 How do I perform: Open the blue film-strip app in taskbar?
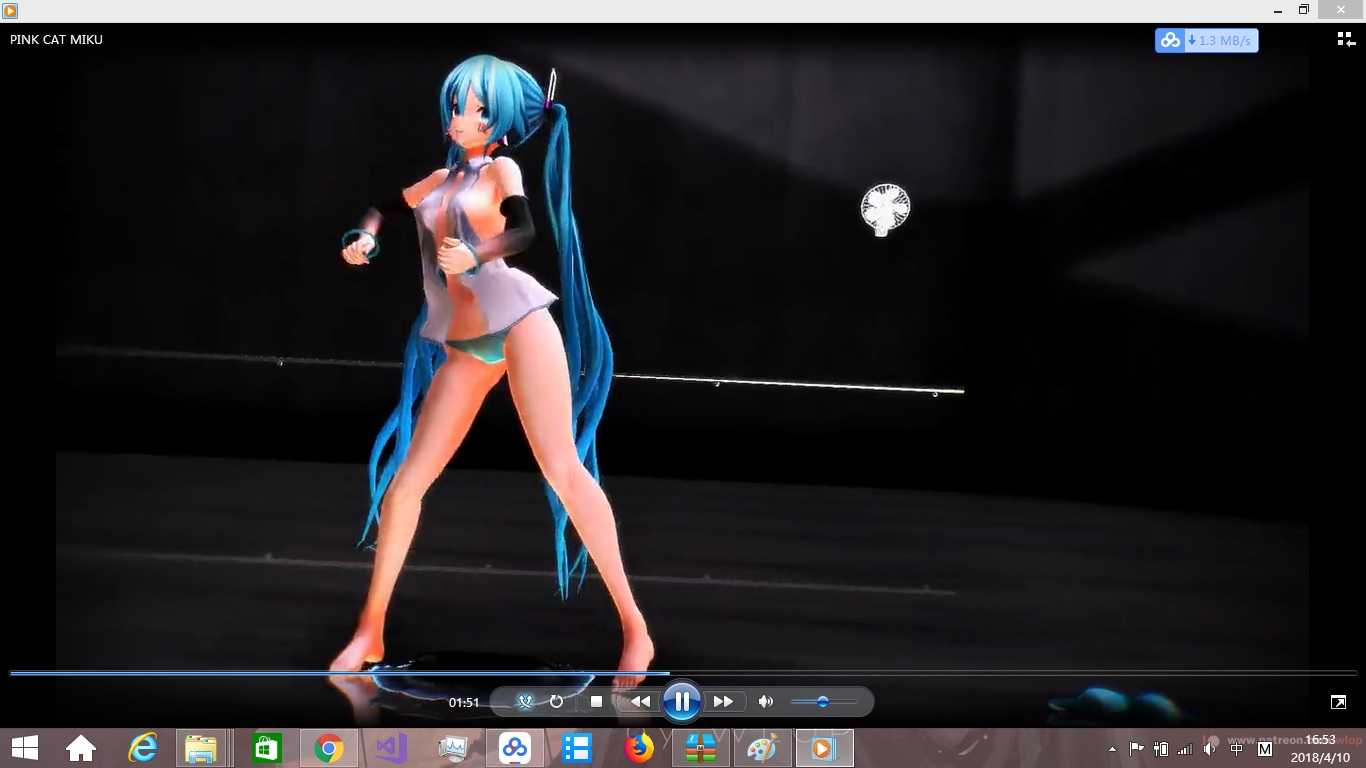(577, 748)
